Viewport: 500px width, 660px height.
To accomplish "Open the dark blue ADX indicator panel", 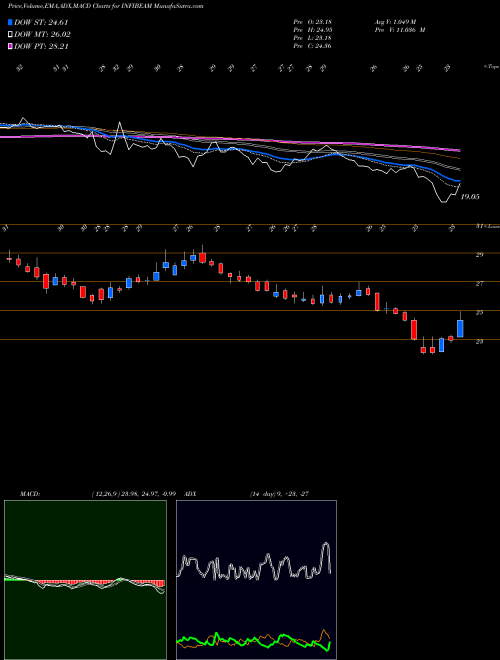I will click(x=256, y=580).
